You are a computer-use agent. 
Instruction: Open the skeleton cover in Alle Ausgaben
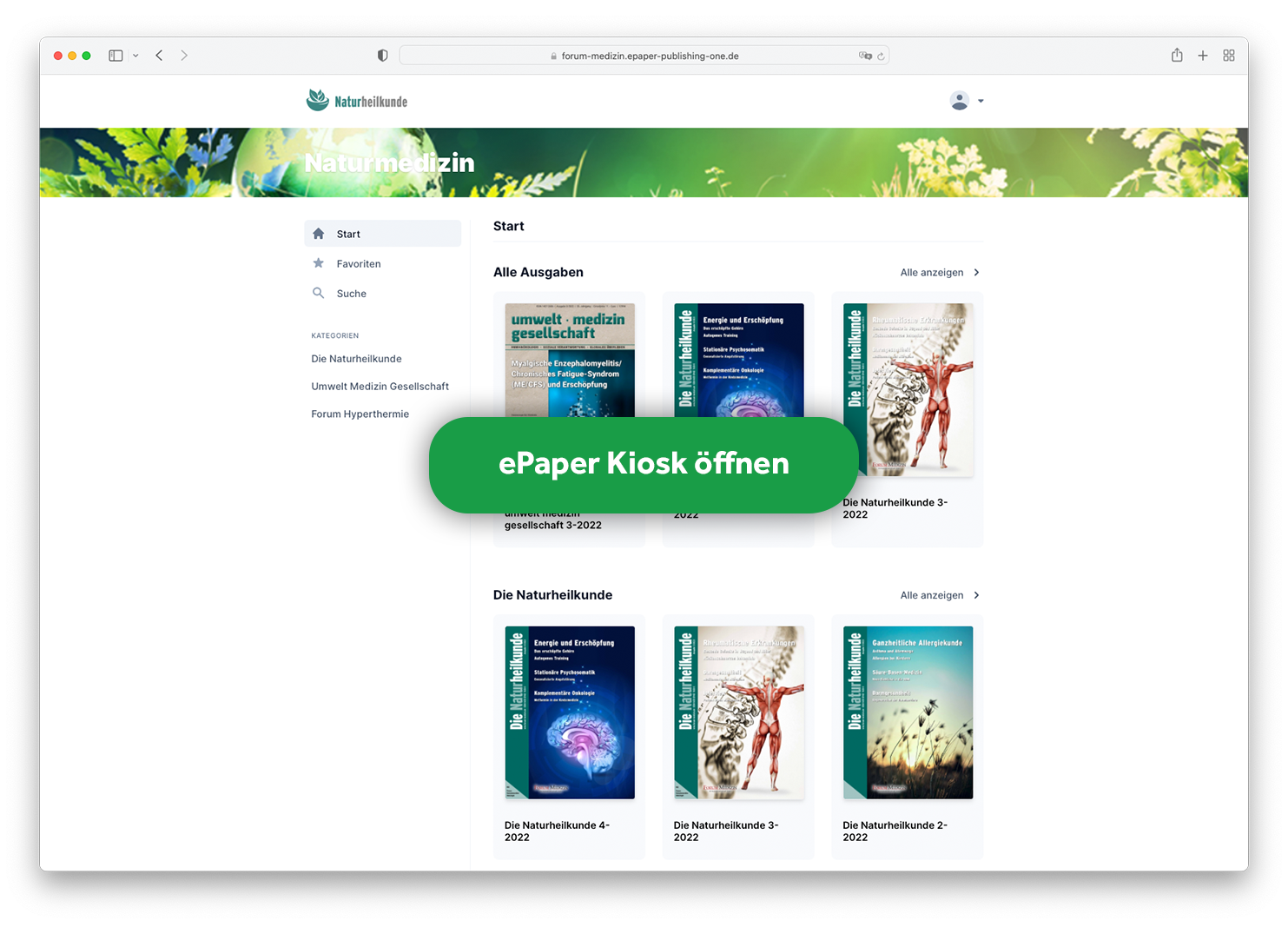[908, 389]
